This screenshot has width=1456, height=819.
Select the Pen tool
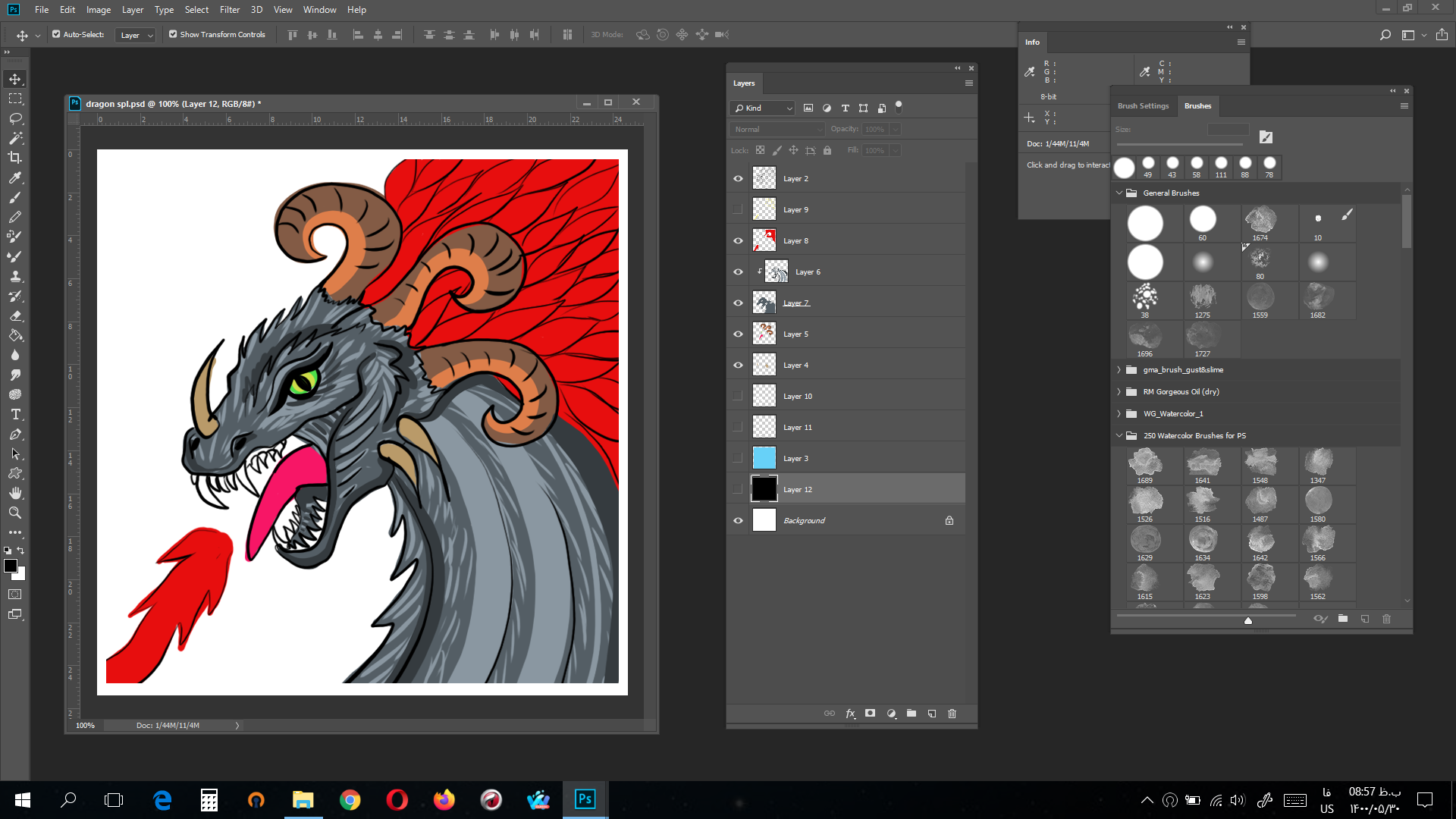15,434
